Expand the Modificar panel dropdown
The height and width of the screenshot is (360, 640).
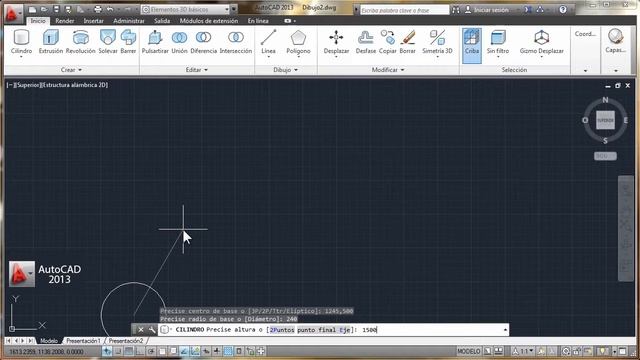point(388,70)
